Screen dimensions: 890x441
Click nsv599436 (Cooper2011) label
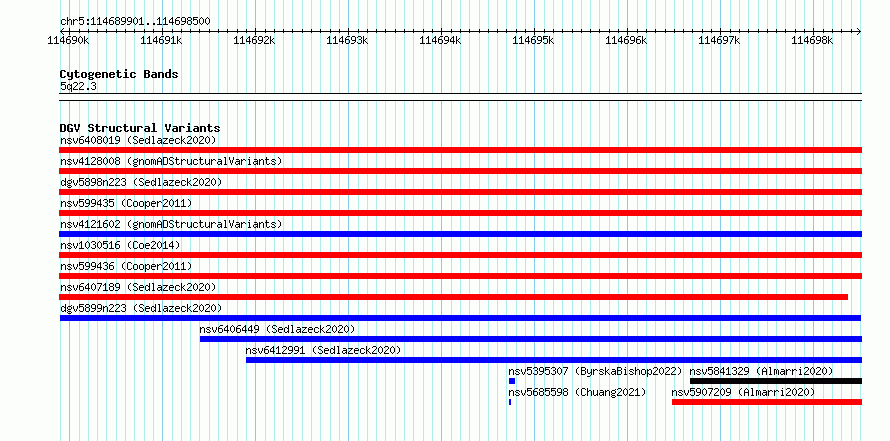126,266
